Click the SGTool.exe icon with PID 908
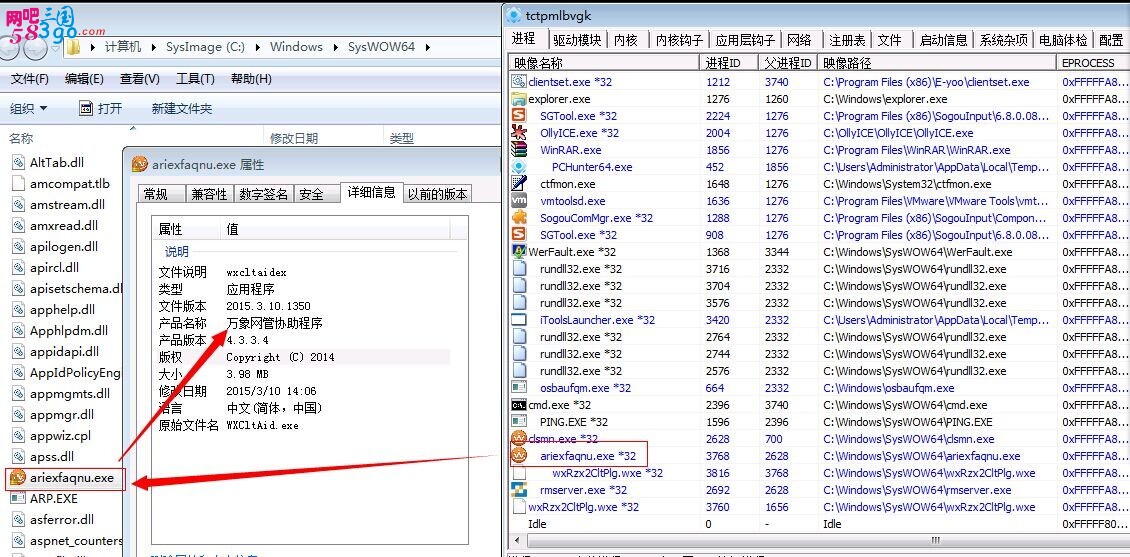This screenshot has height=557, width=1130. pyautogui.click(x=519, y=235)
